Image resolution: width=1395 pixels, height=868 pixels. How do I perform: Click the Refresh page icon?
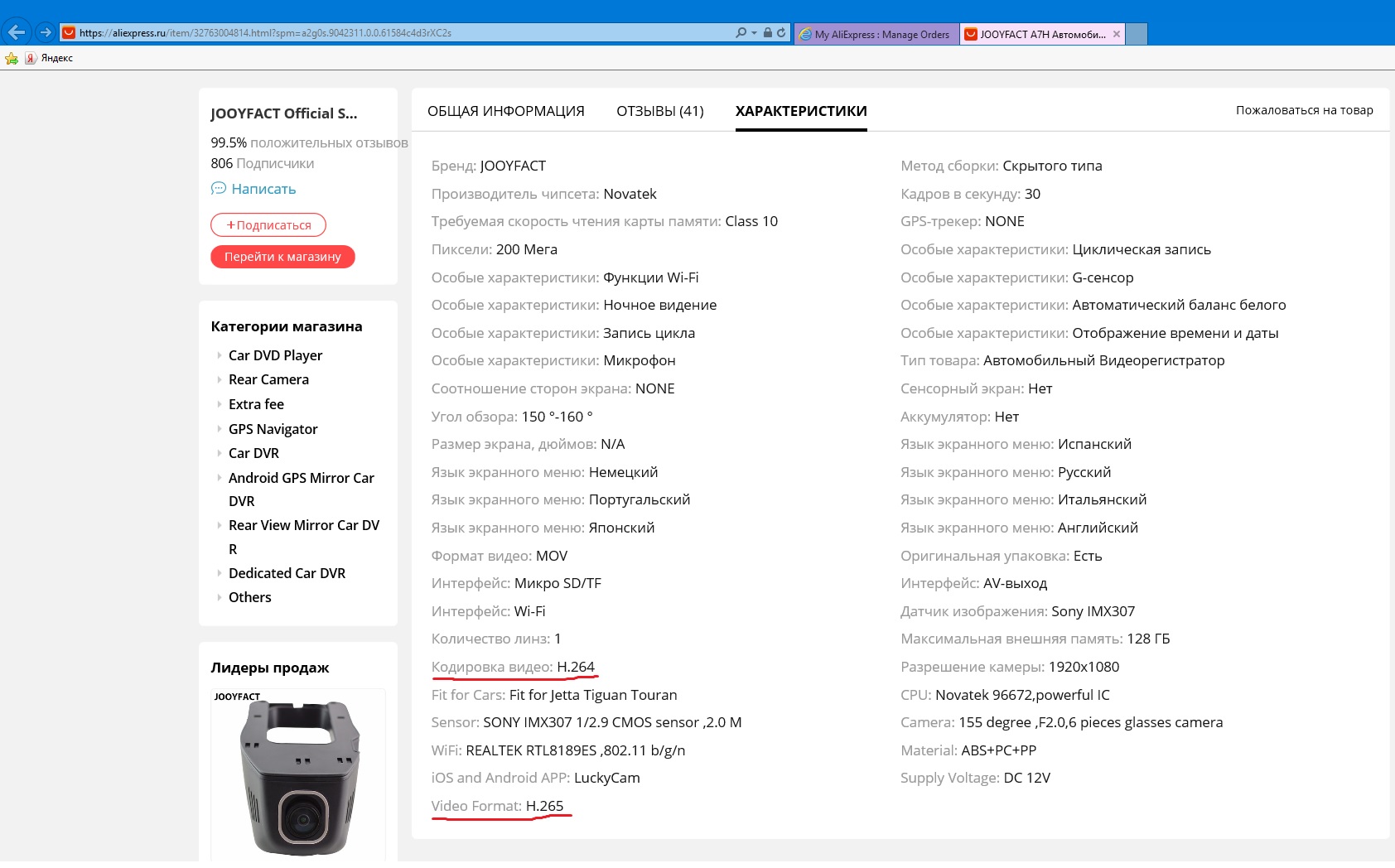781,33
